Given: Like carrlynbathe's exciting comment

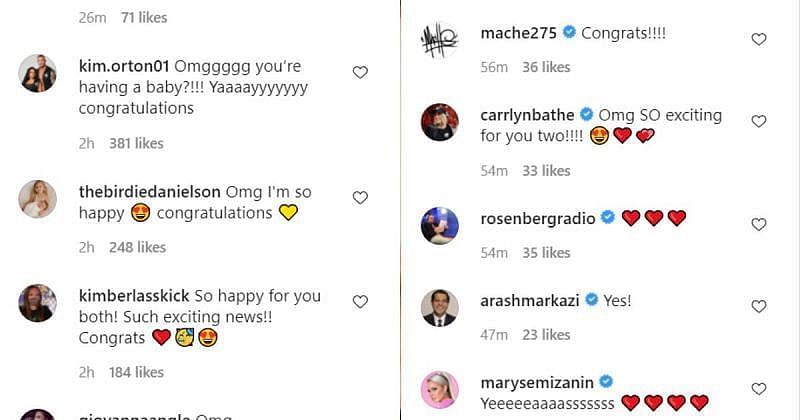Looking at the screenshot, I should pyautogui.click(x=758, y=121).
